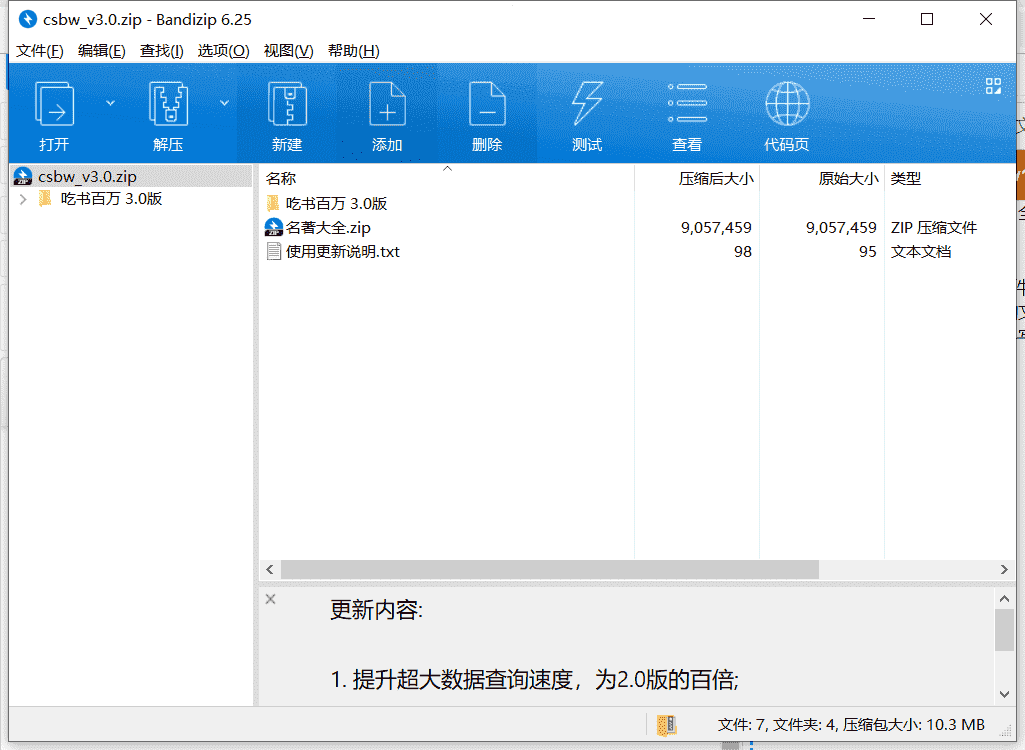Viewport: 1025px width, 750px height.
Task: Click the zip icon of 名著大全.zip
Action: click(x=273, y=228)
